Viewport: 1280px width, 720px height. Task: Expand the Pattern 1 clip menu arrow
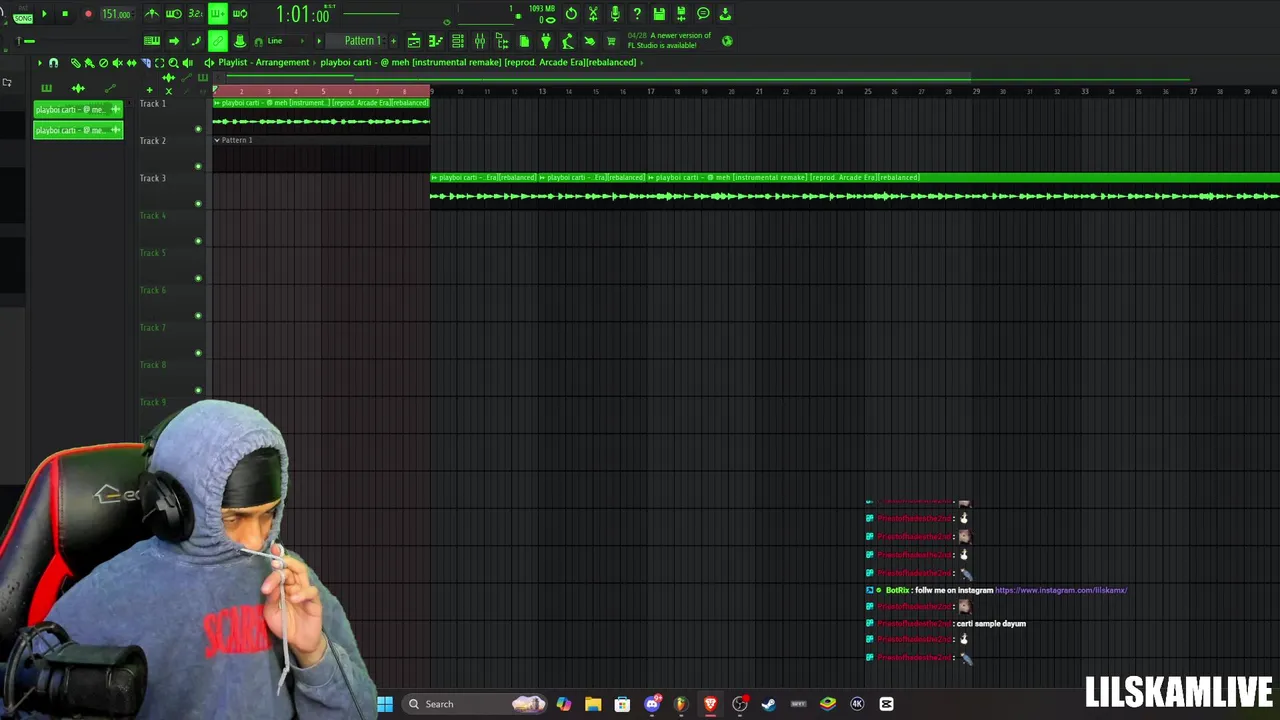click(217, 140)
